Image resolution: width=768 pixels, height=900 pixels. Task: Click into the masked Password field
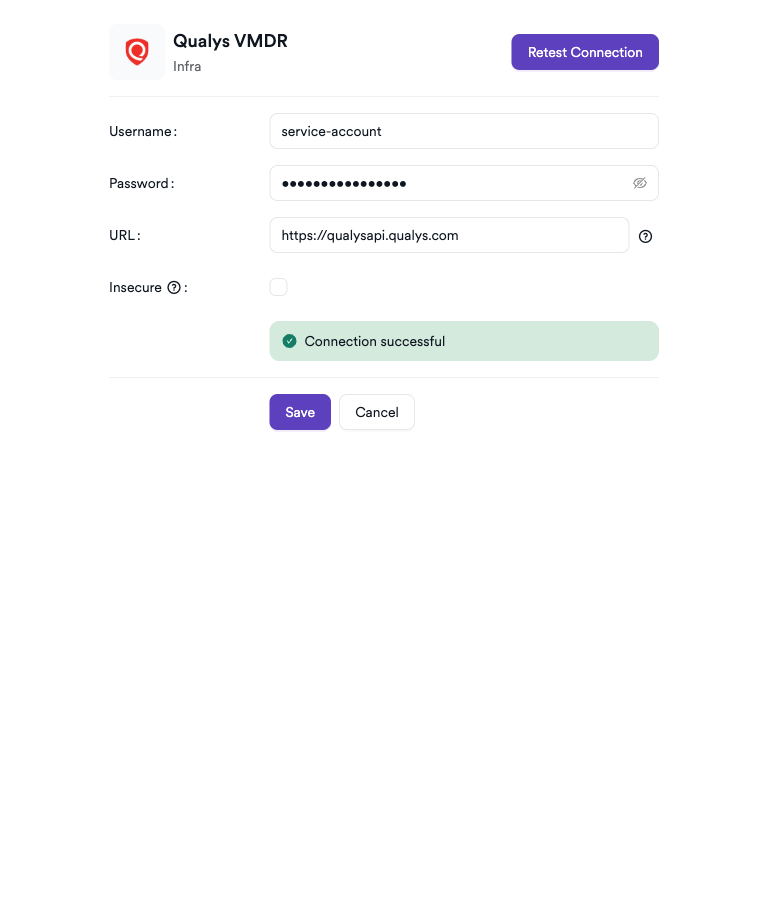click(450, 183)
